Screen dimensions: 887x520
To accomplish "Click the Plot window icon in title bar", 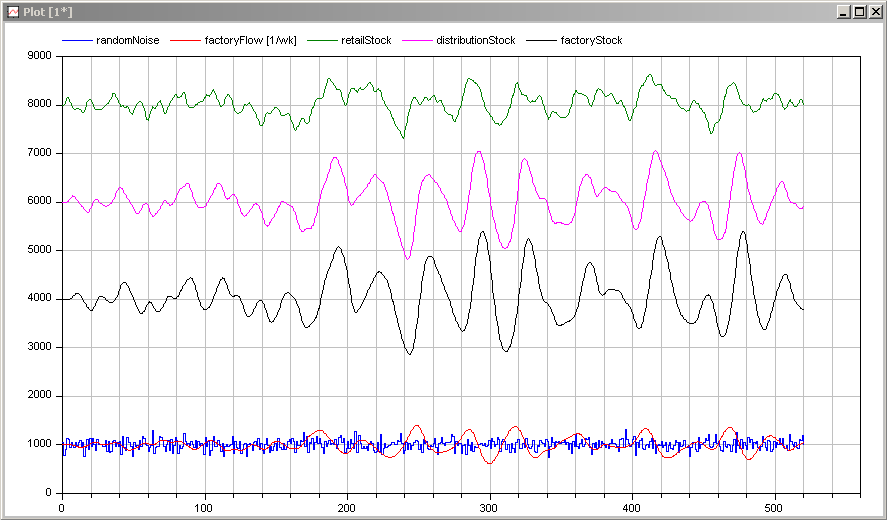I will pos(13,10).
